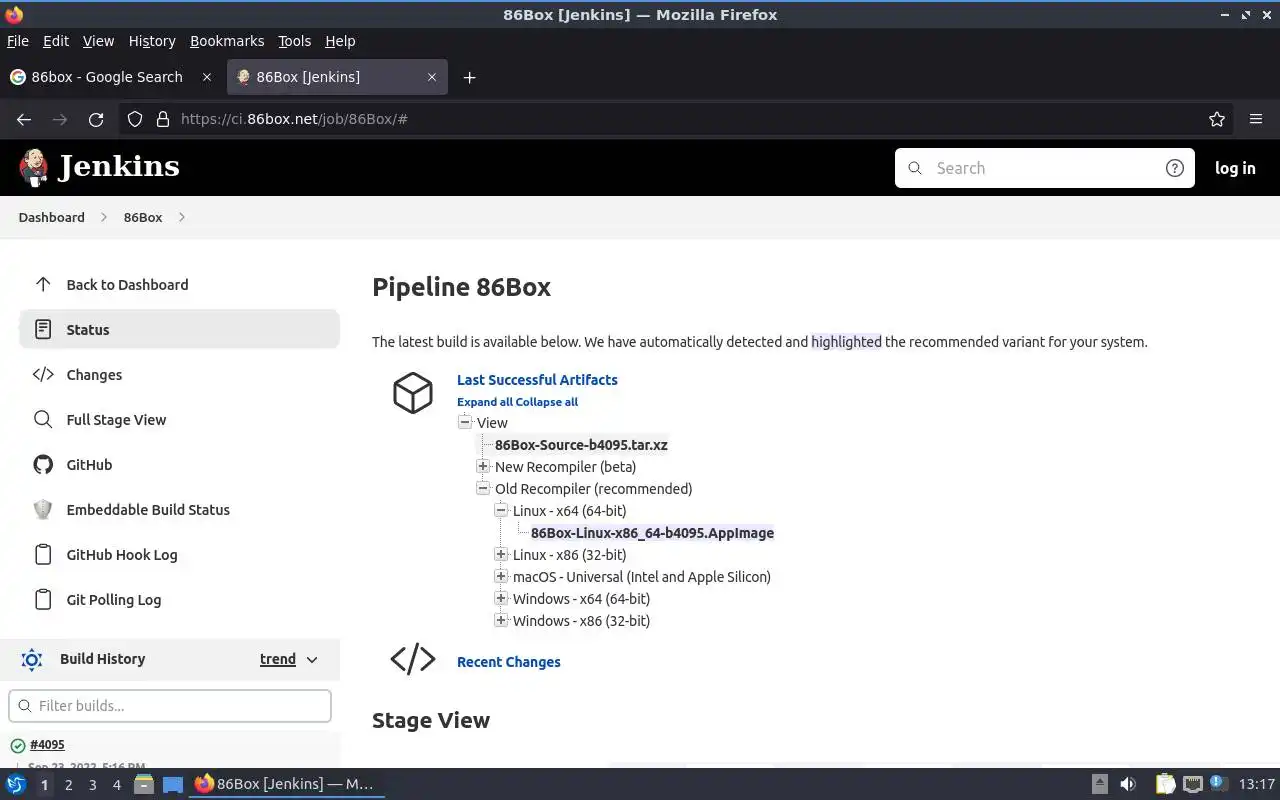Image resolution: width=1280 pixels, height=800 pixels.
Task: Click the volume icon in system tray
Action: coord(1128,785)
